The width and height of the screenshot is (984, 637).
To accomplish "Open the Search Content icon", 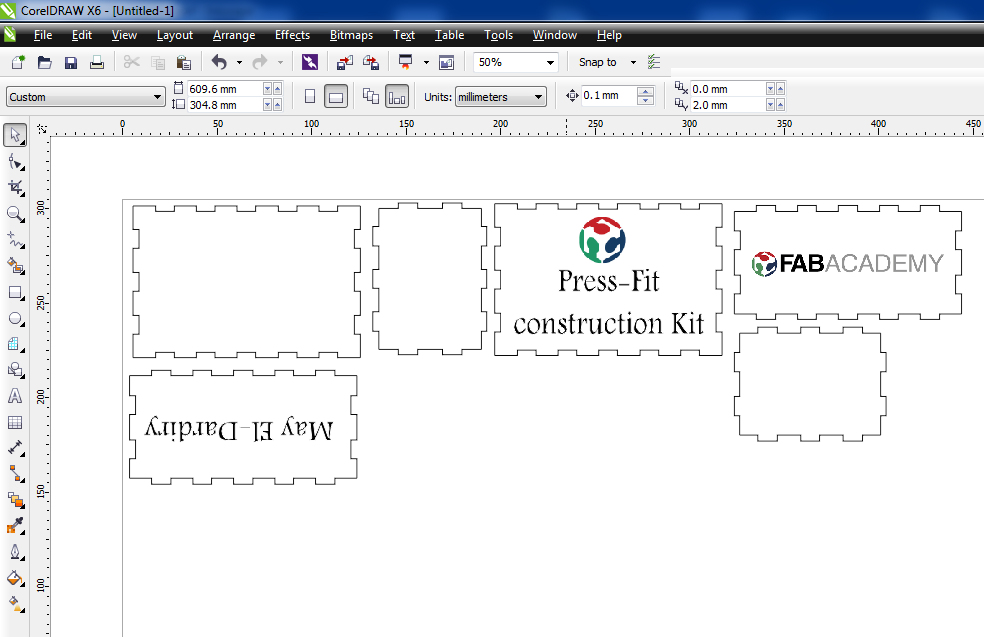I will [x=310, y=62].
